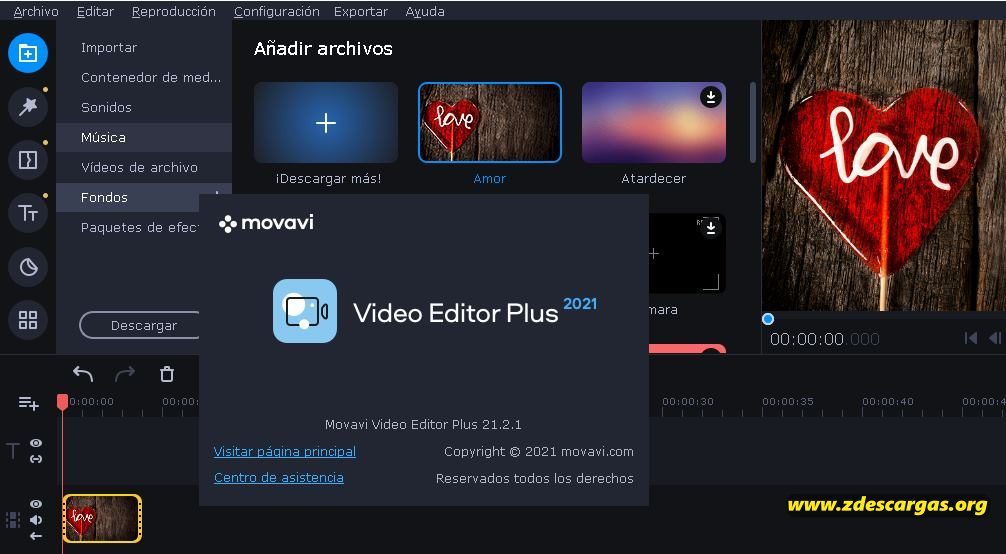Click the ¡Descargar más! plus tile
This screenshot has height=554, width=1006.
[326, 123]
